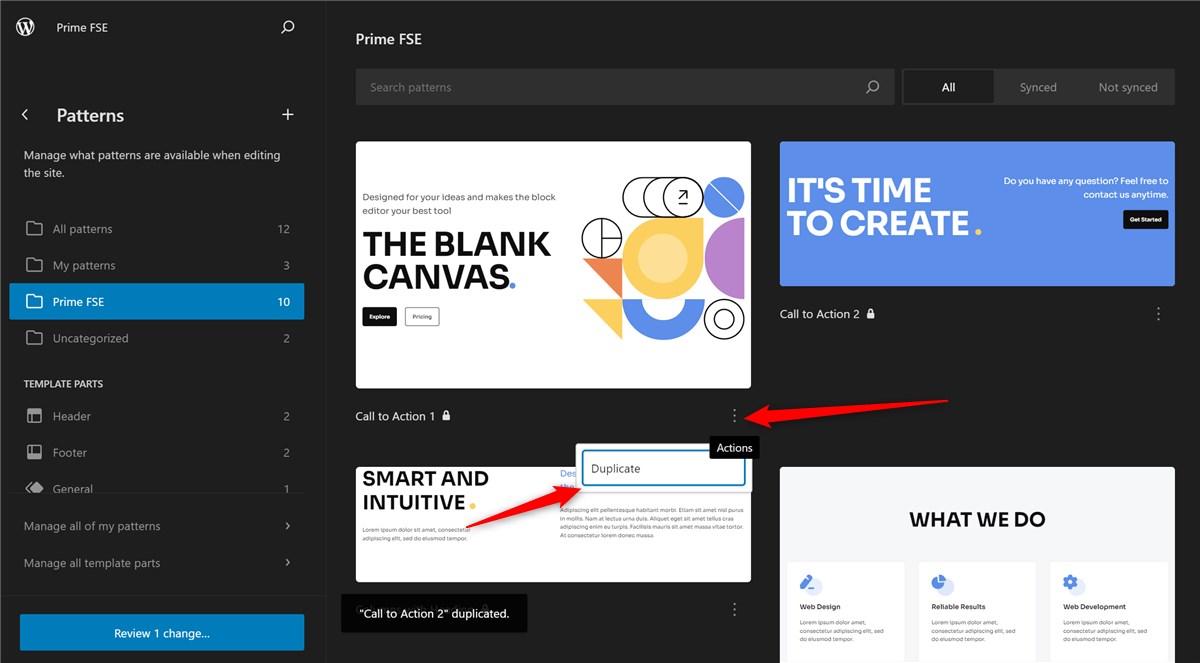The width and height of the screenshot is (1200, 663).
Task: Choose Duplicate from the actions menu
Action: (x=664, y=468)
